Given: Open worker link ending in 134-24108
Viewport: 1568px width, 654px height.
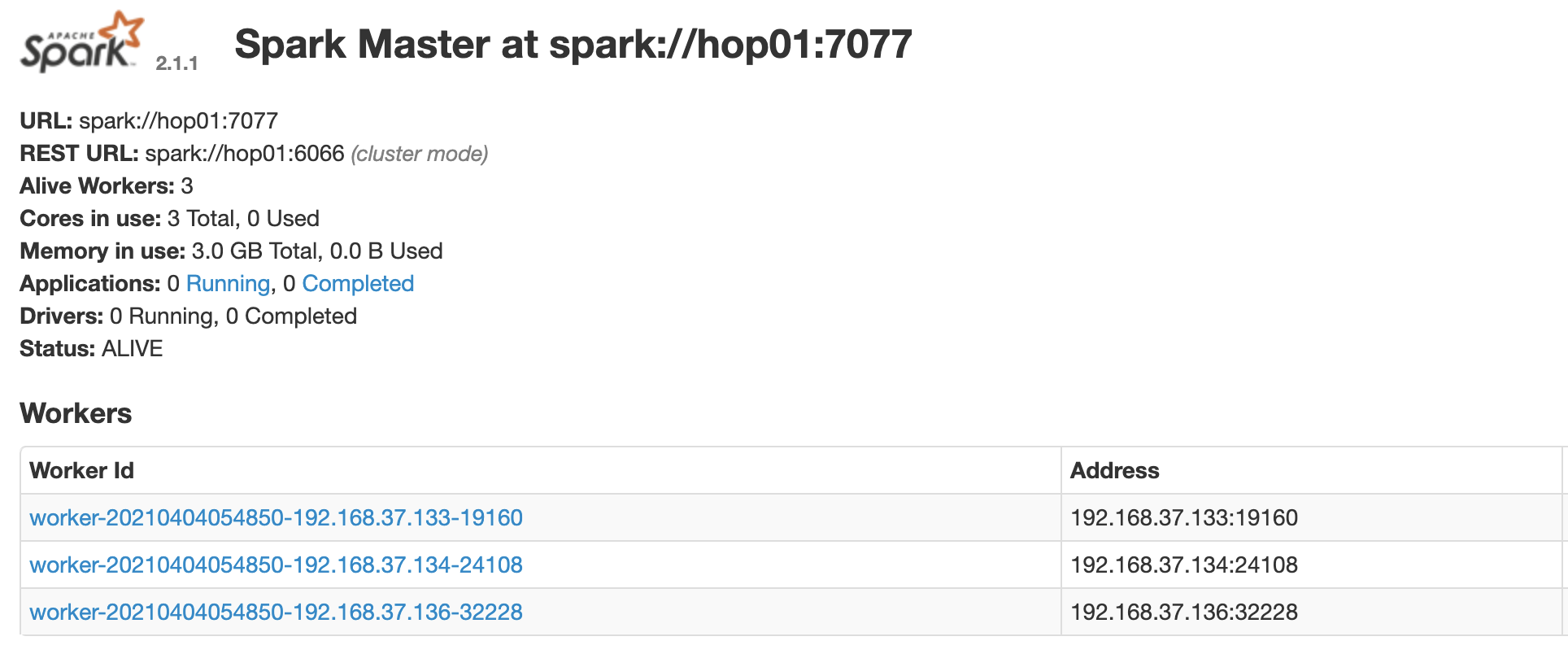Looking at the screenshot, I should click(x=276, y=565).
